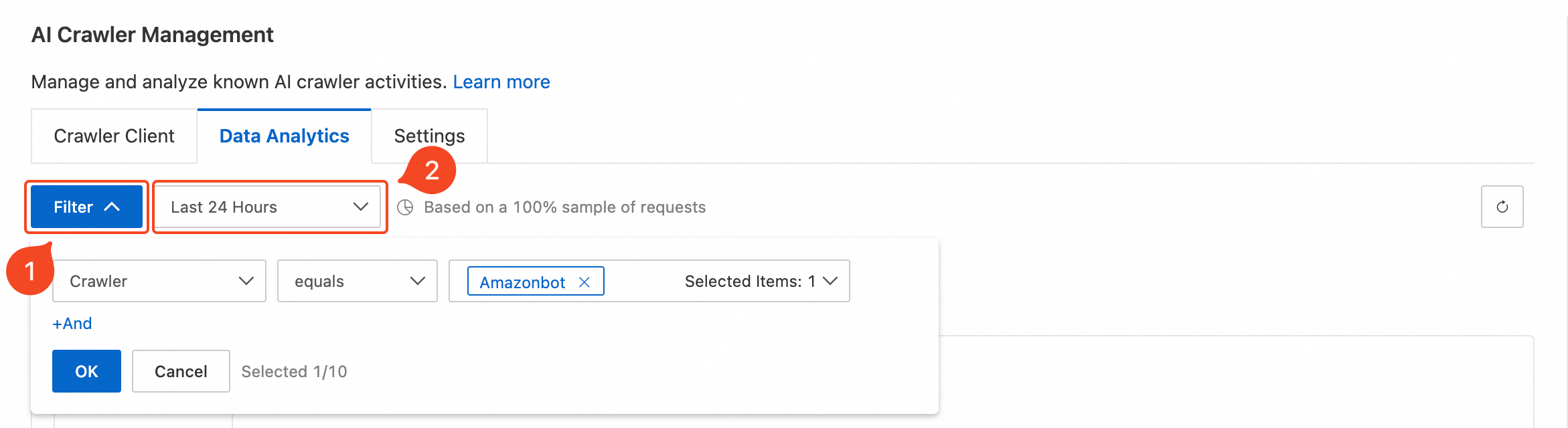This screenshot has height=428, width=1568.
Task: Open the Settings tab
Action: pyautogui.click(x=429, y=136)
